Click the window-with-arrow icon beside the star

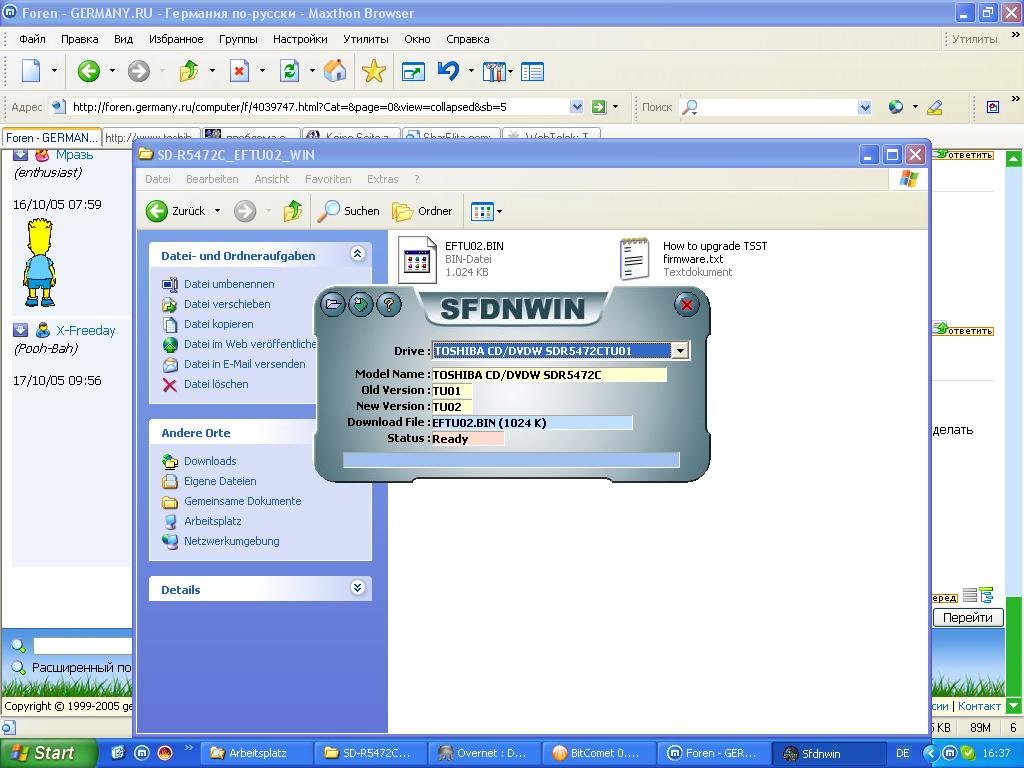coord(413,72)
